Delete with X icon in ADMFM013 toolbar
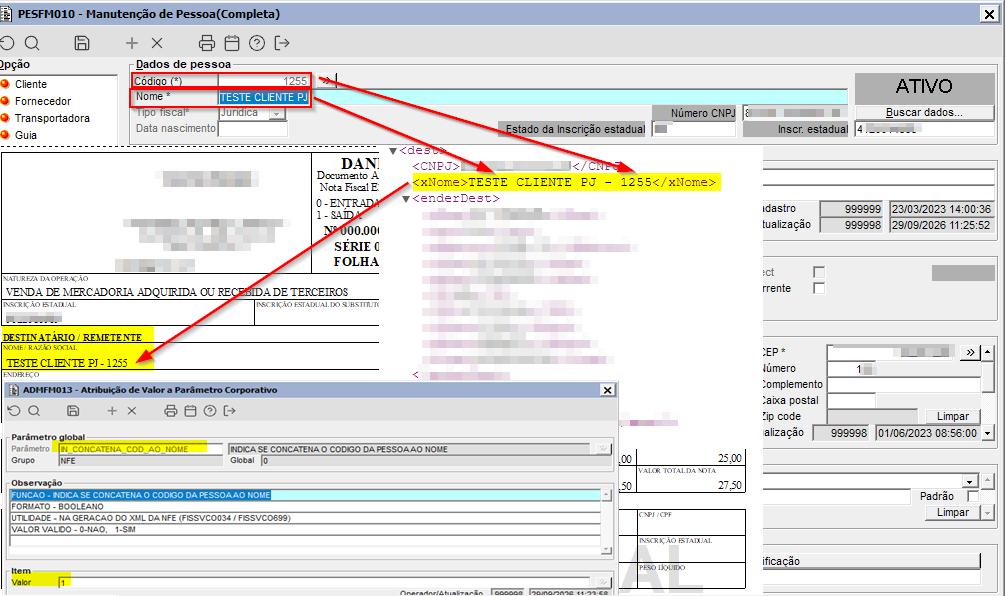 tap(132, 411)
